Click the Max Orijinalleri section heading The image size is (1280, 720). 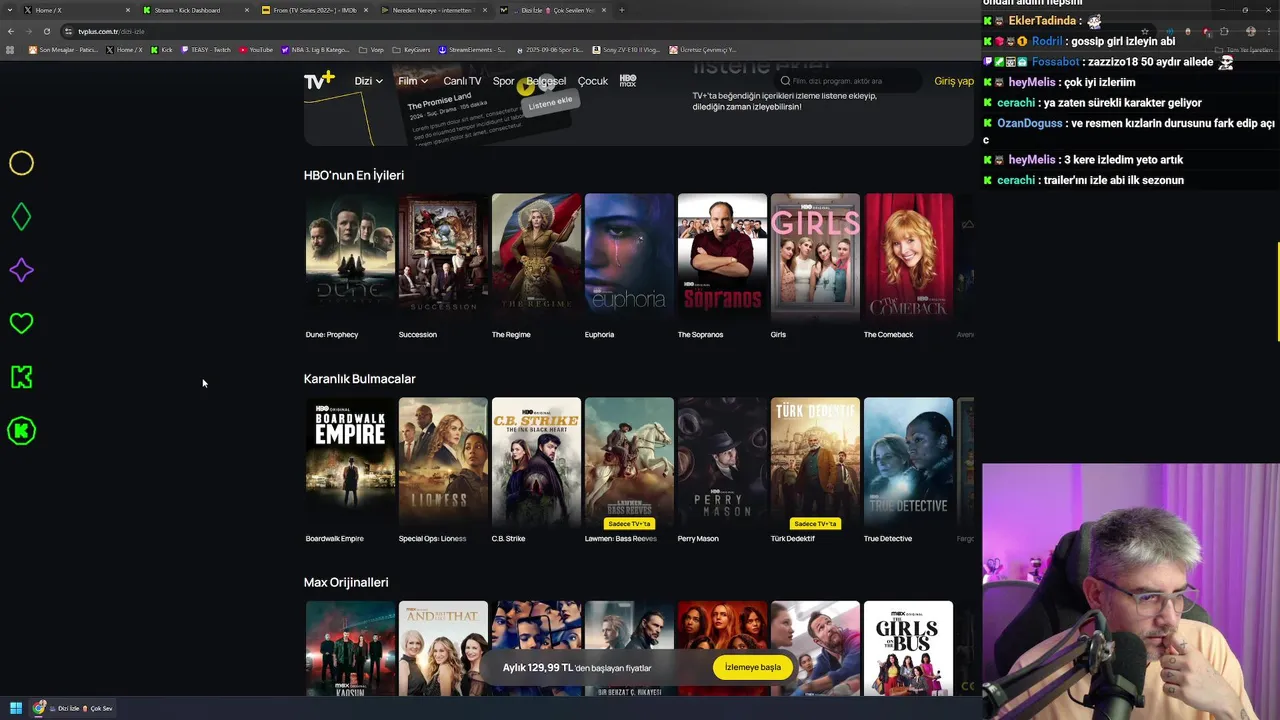pyautogui.click(x=346, y=582)
